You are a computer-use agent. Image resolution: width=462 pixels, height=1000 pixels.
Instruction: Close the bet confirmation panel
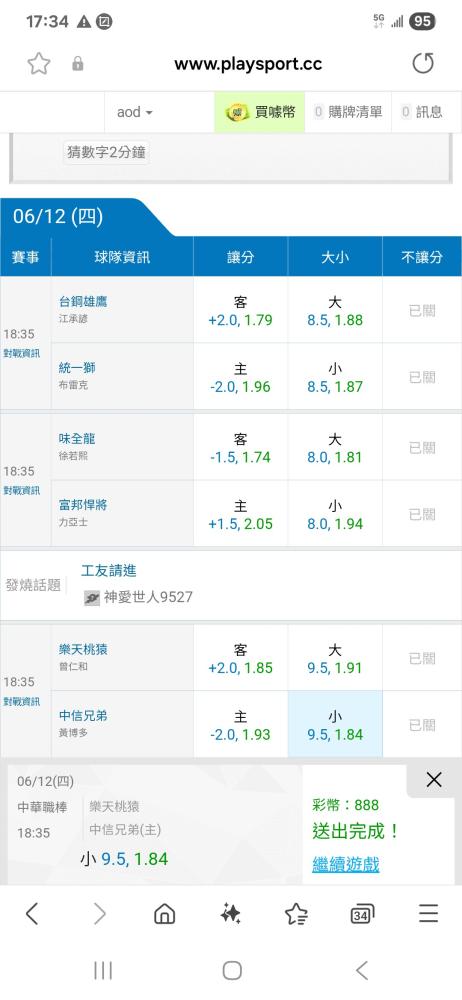(x=434, y=779)
